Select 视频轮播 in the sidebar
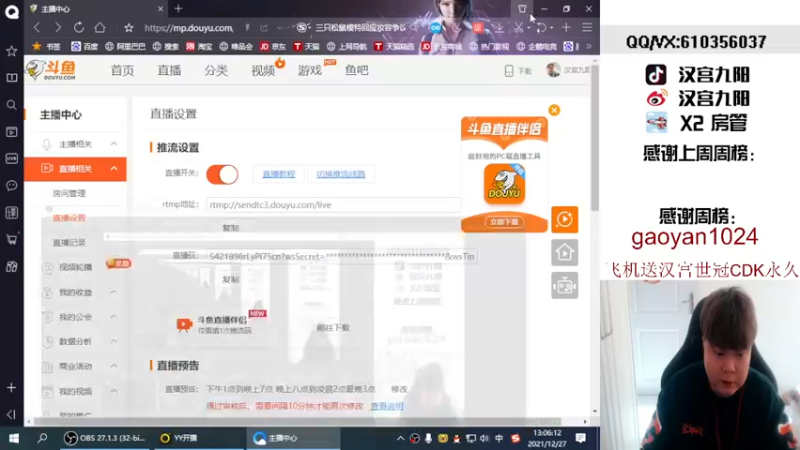The image size is (800, 450). coord(76,267)
